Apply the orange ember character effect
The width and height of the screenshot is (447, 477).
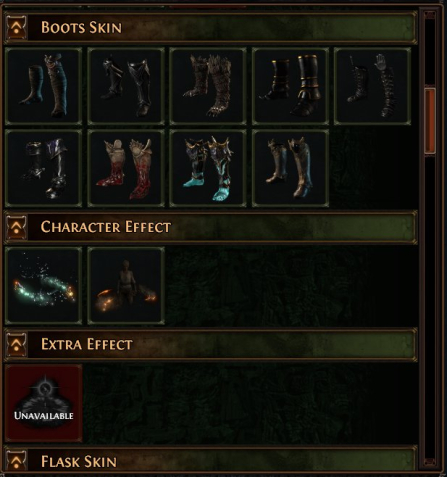pyautogui.click(x=126, y=286)
